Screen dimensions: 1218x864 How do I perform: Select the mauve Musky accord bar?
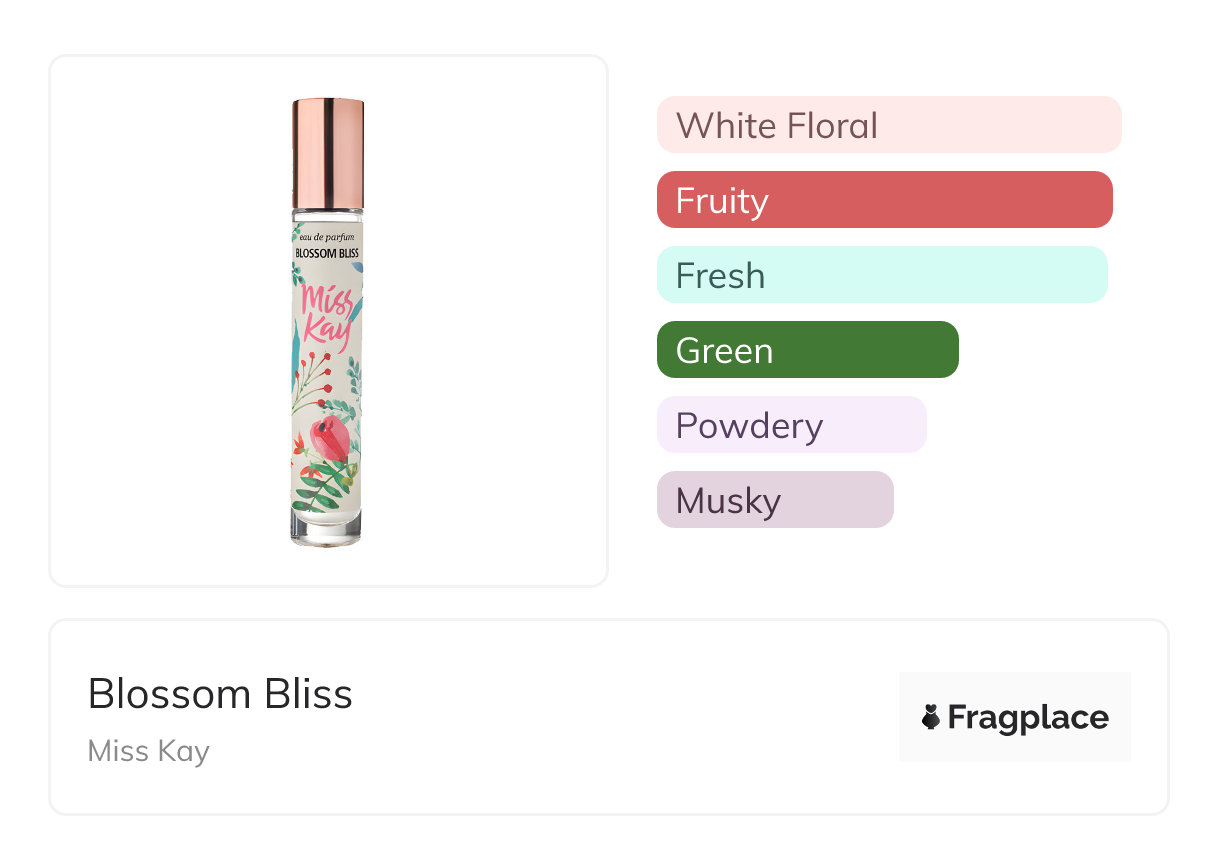click(x=774, y=500)
